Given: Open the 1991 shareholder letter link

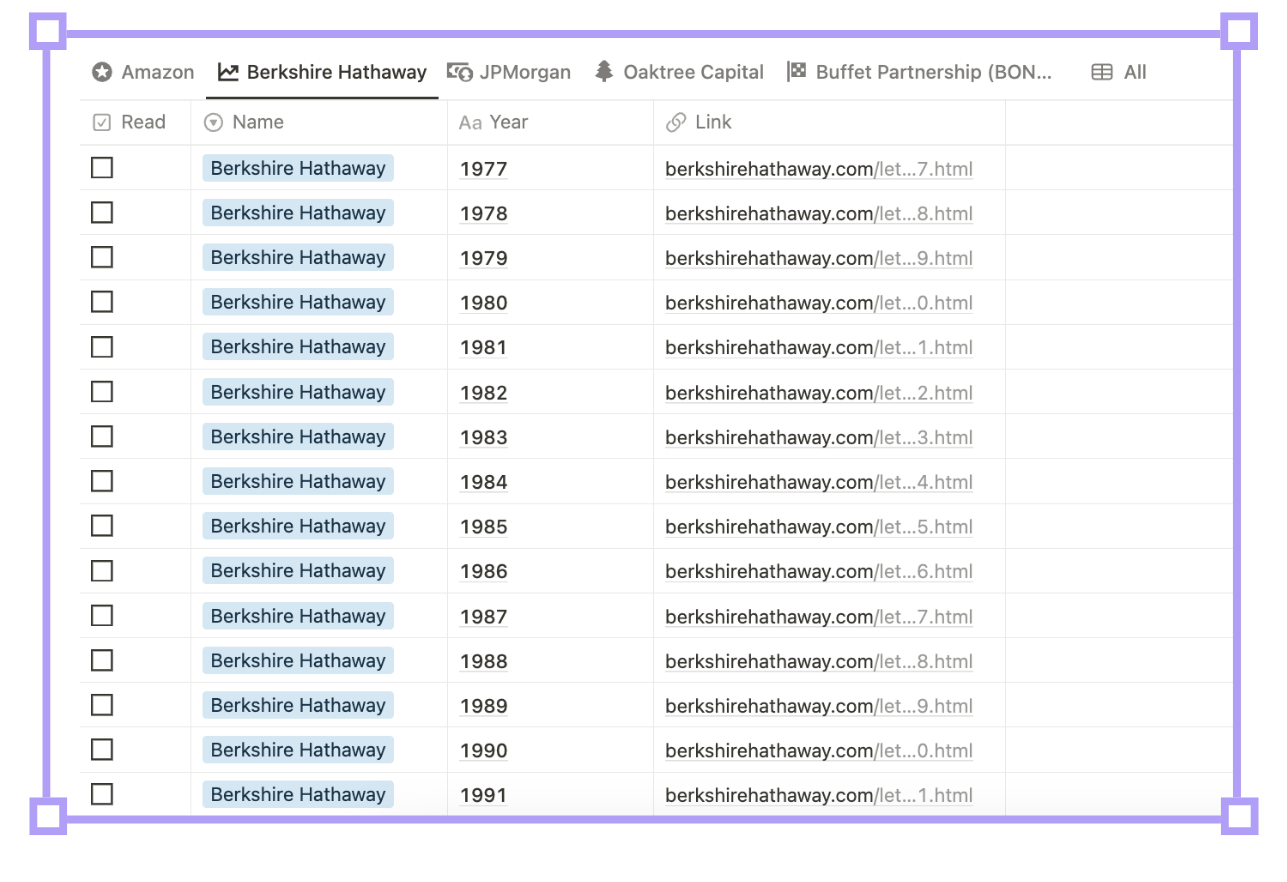Looking at the screenshot, I should click(819, 796).
